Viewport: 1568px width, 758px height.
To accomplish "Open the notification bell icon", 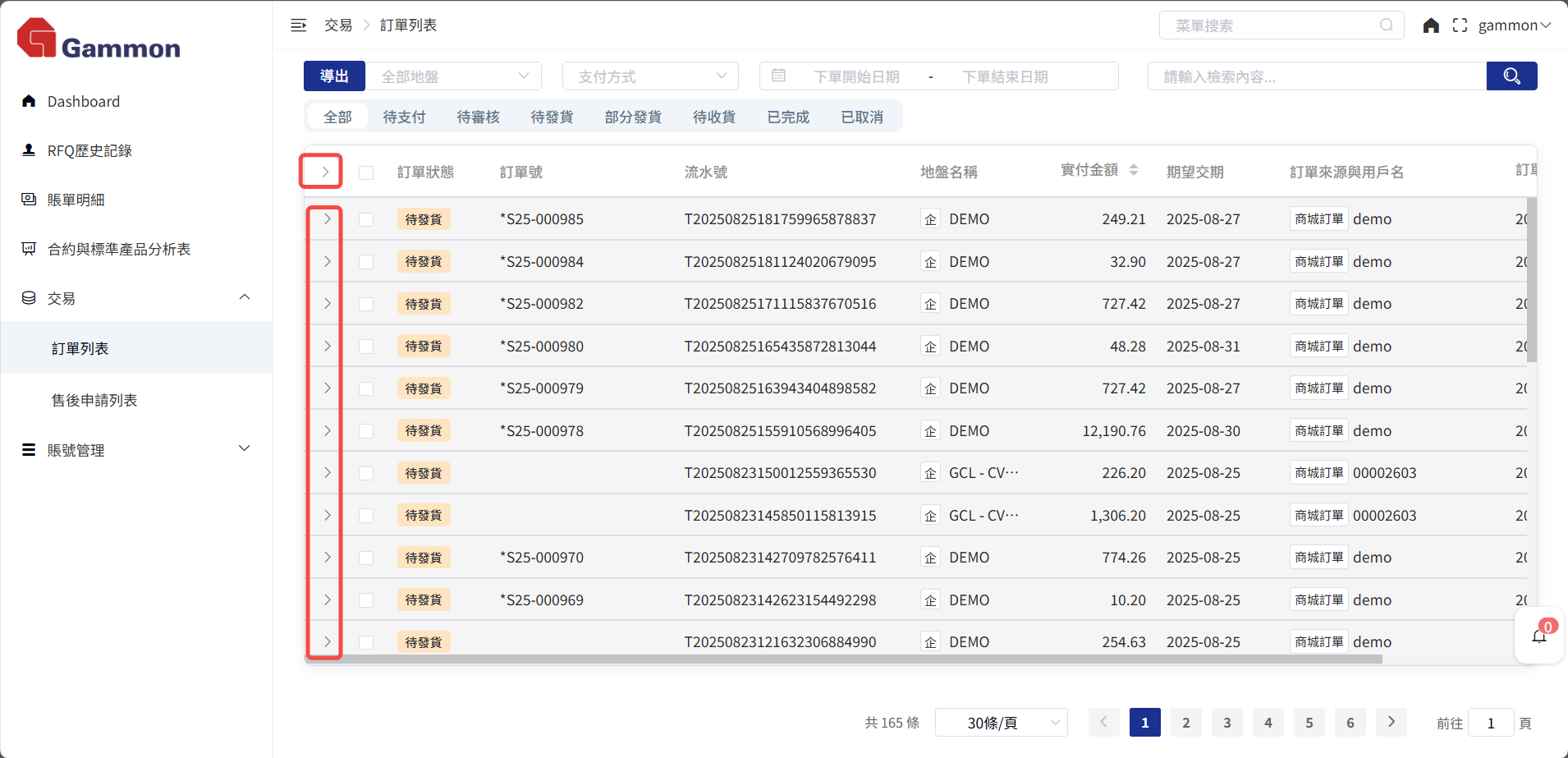I will pyautogui.click(x=1539, y=636).
